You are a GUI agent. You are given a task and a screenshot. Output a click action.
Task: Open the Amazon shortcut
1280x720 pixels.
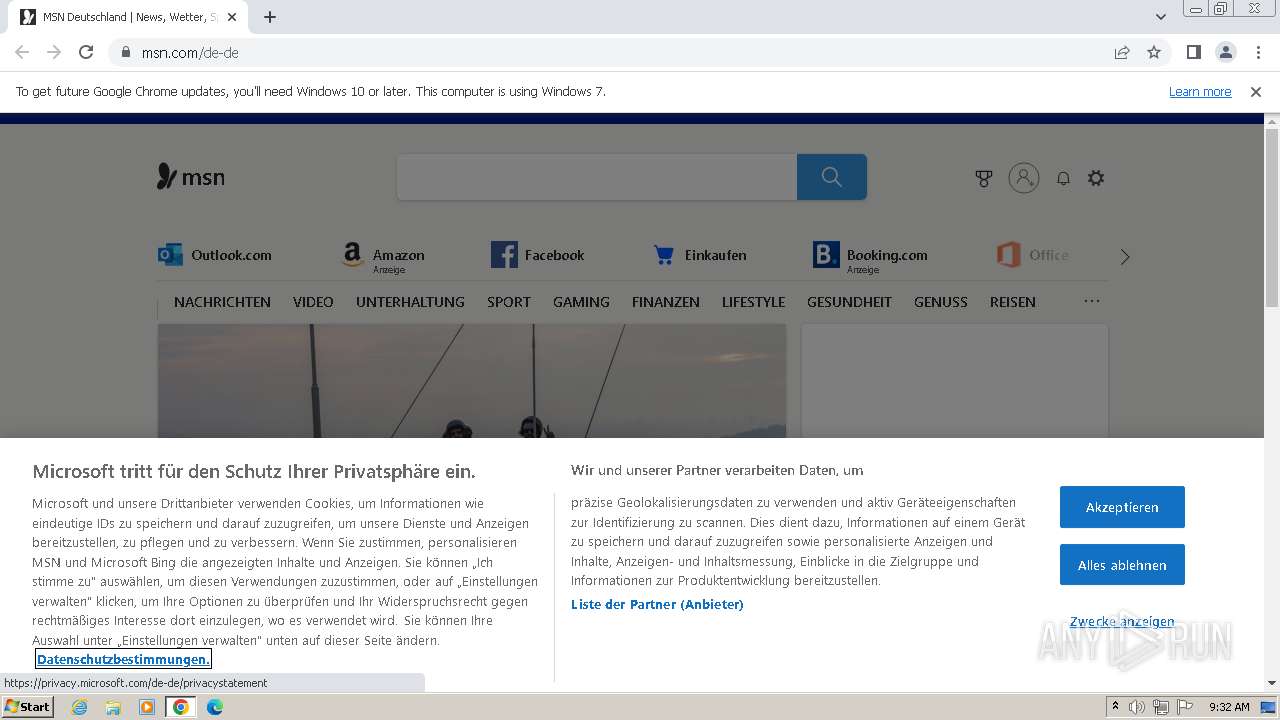coord(383,257)
